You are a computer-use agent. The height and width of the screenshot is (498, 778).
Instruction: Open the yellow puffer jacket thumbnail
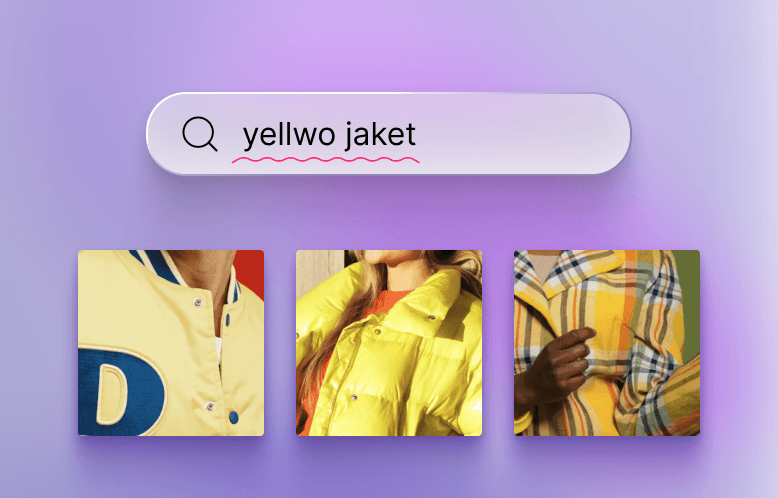coord(389,343)
